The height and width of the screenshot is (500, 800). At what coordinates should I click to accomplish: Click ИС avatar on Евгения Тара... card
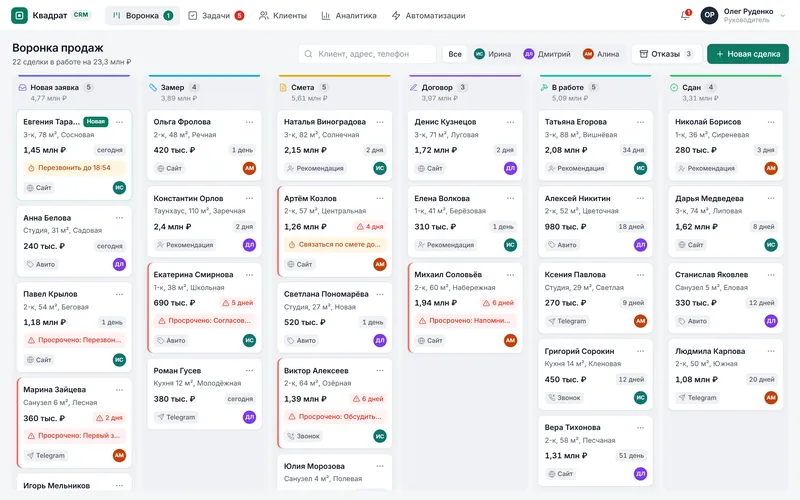(119, 188)
